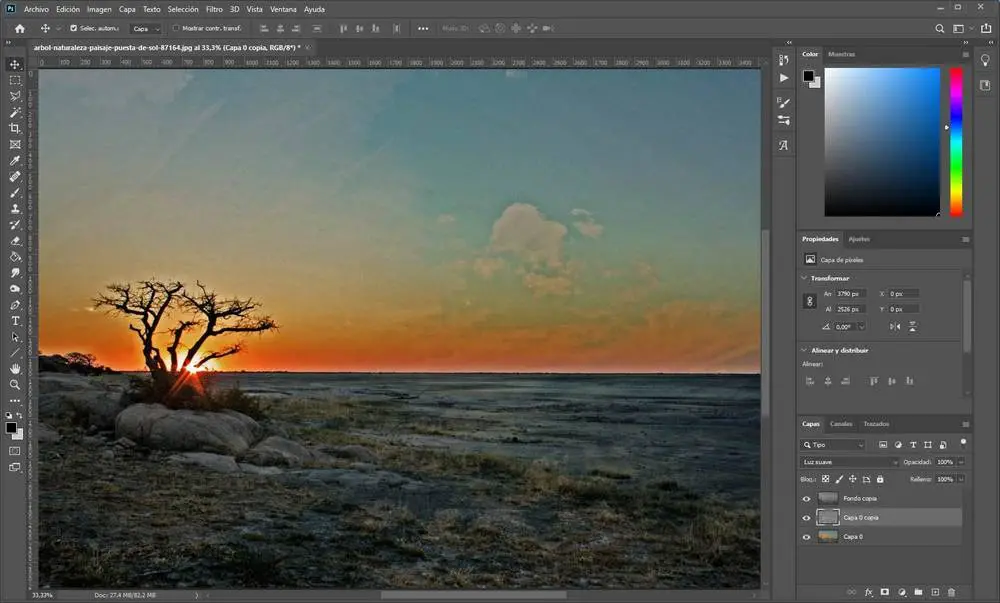
Task: Select the Capa 0 copia layer thumbnail
Action: [x=828, y=517]
